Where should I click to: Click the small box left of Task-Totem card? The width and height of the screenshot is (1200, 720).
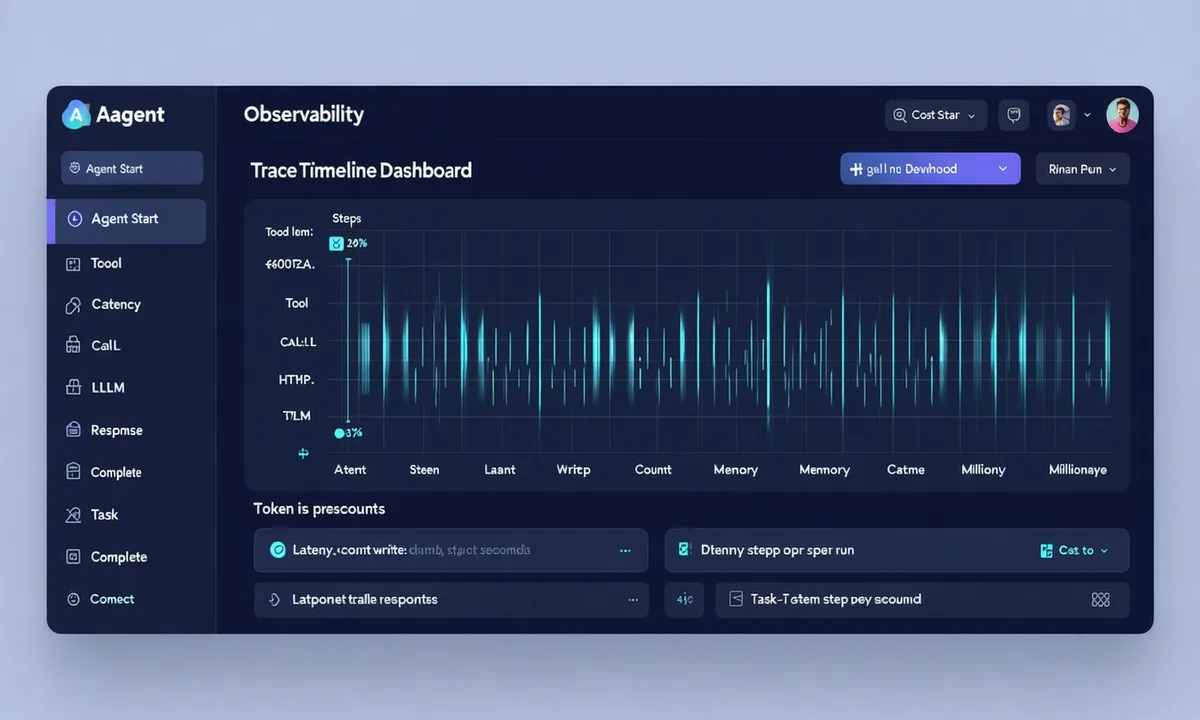click(x=684, y=600)
